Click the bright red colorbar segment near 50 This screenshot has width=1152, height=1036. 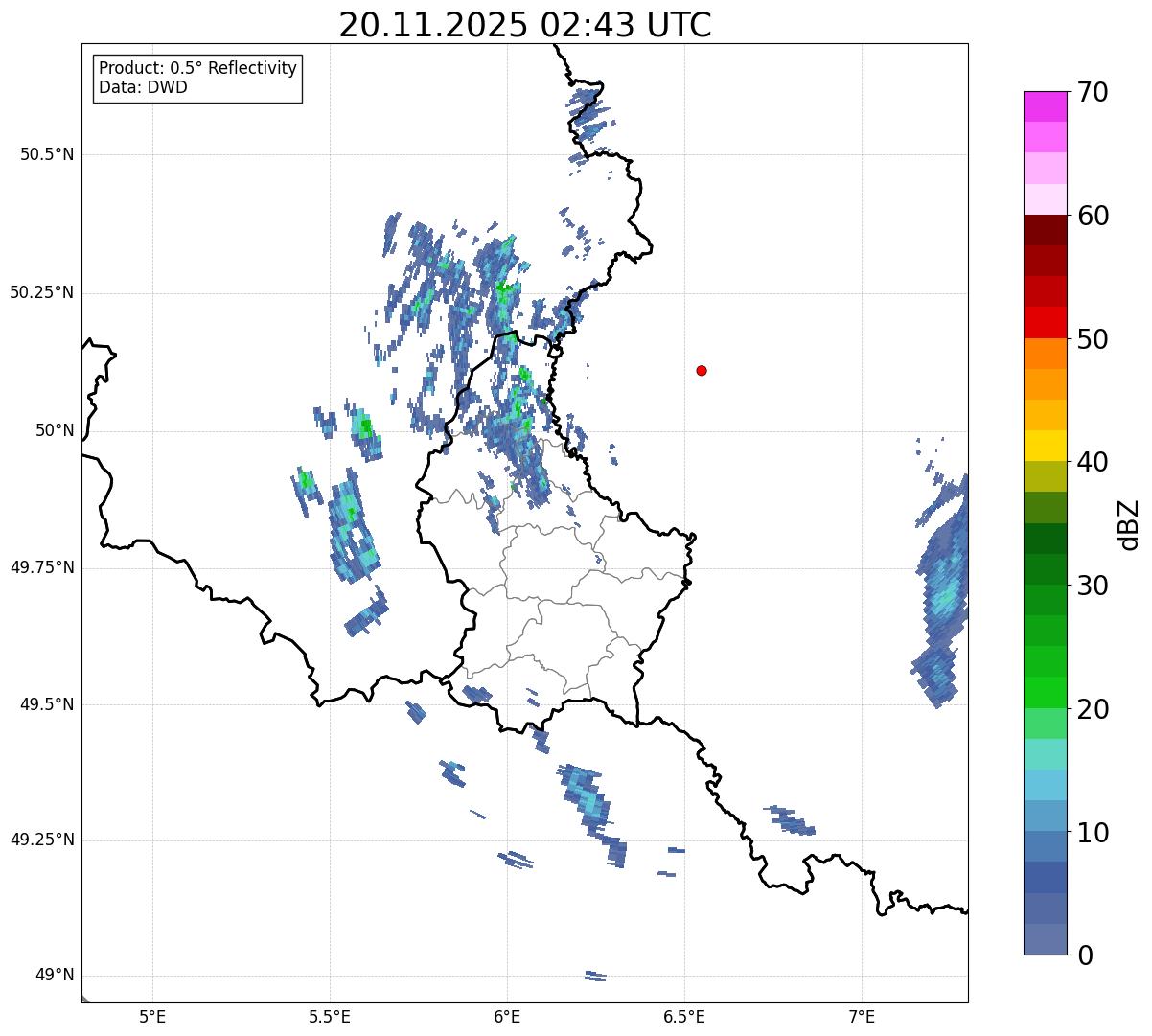[1045, 323]
